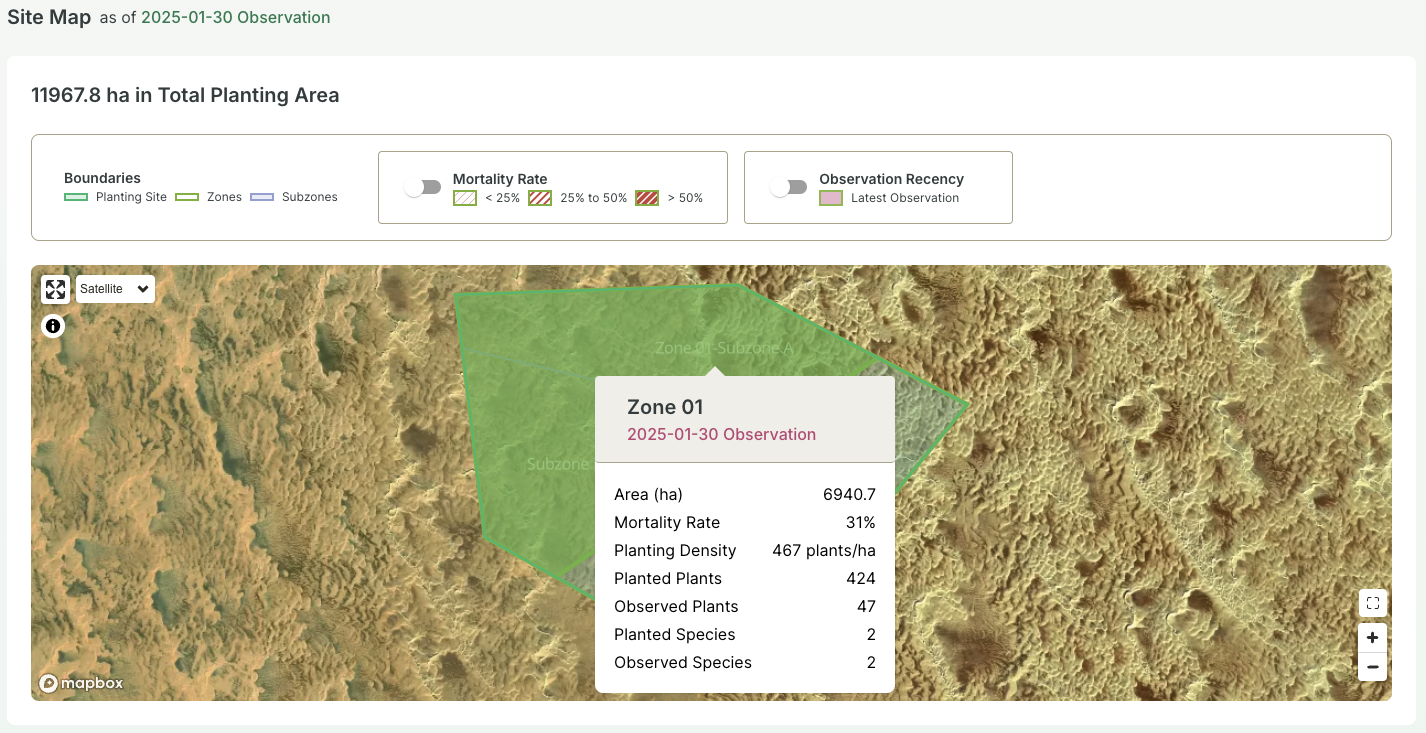This screenshot has width=1426, height=733.
Task: Toggle the Observation Recency layer switch
Action: point(789,187)
